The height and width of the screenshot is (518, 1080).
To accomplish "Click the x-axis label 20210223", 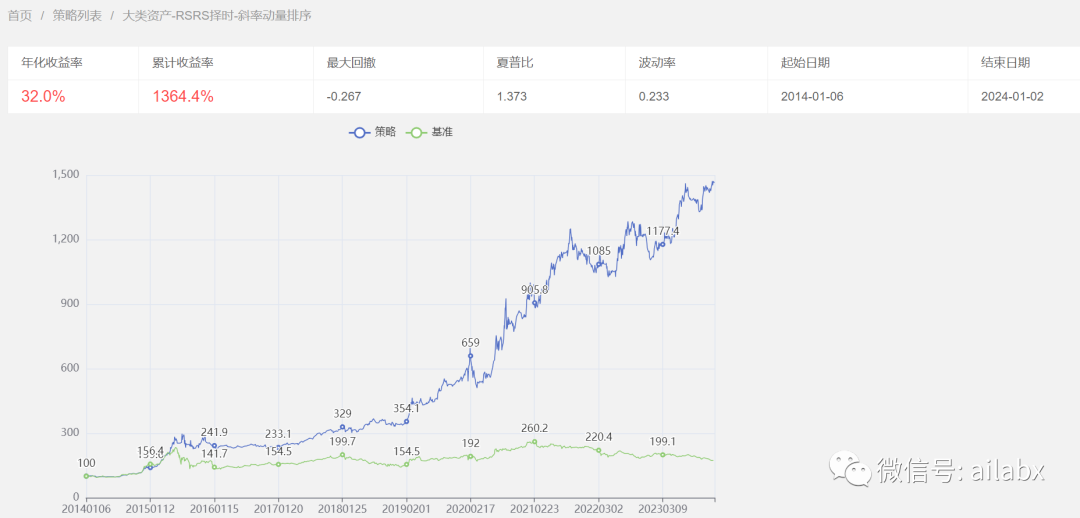I will point(534,510).
